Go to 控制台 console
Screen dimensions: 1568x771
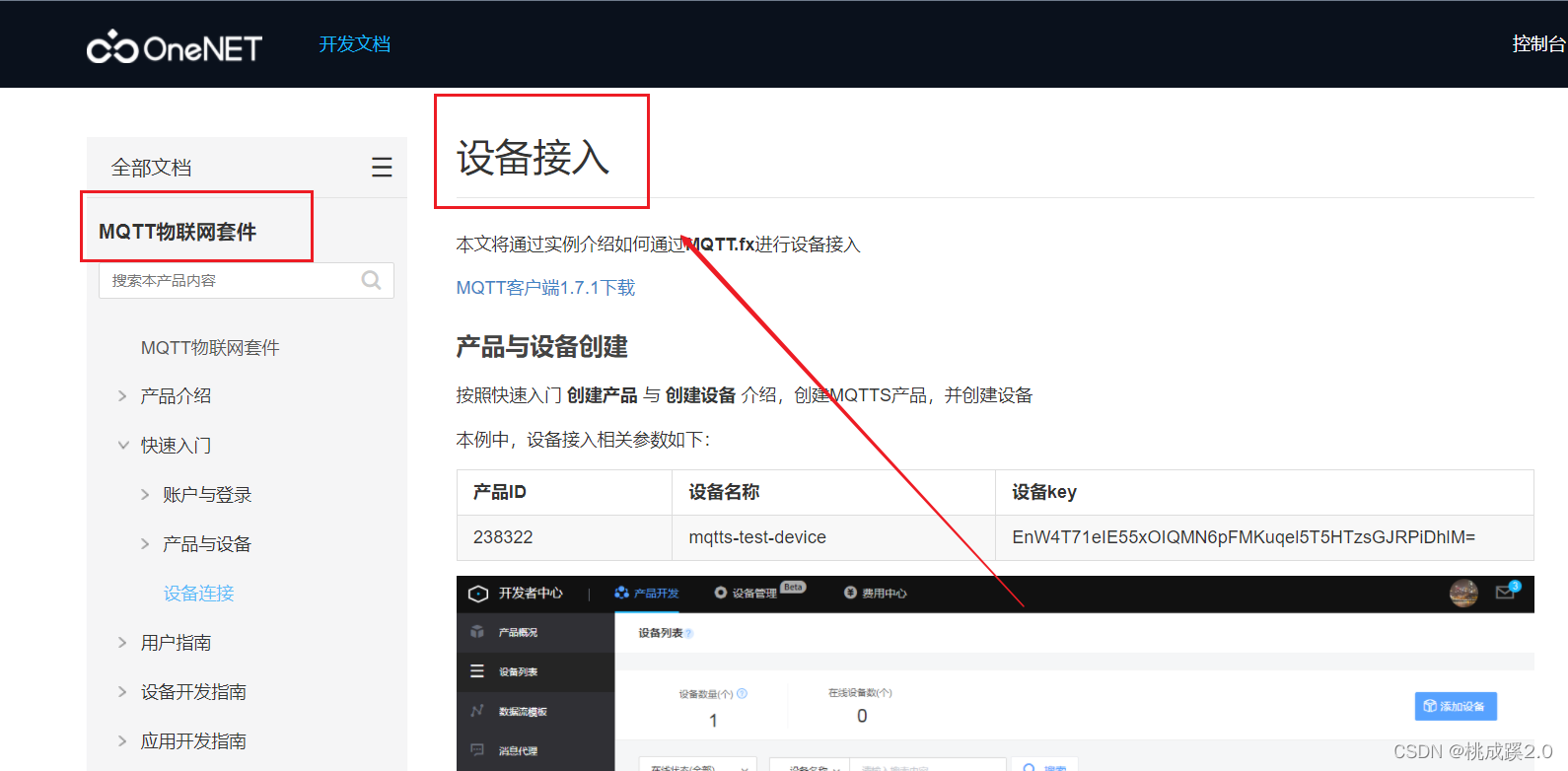coord(1538,44)
